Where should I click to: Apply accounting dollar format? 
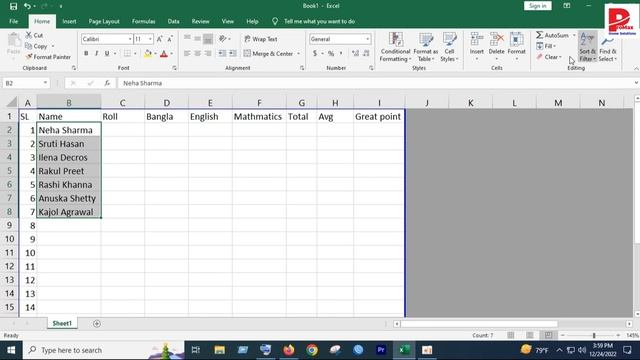(315, 53)
